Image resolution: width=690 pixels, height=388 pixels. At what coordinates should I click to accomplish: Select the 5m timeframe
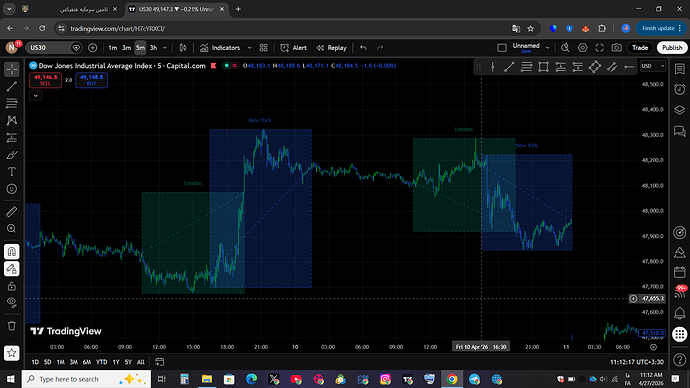pos(140,48)
